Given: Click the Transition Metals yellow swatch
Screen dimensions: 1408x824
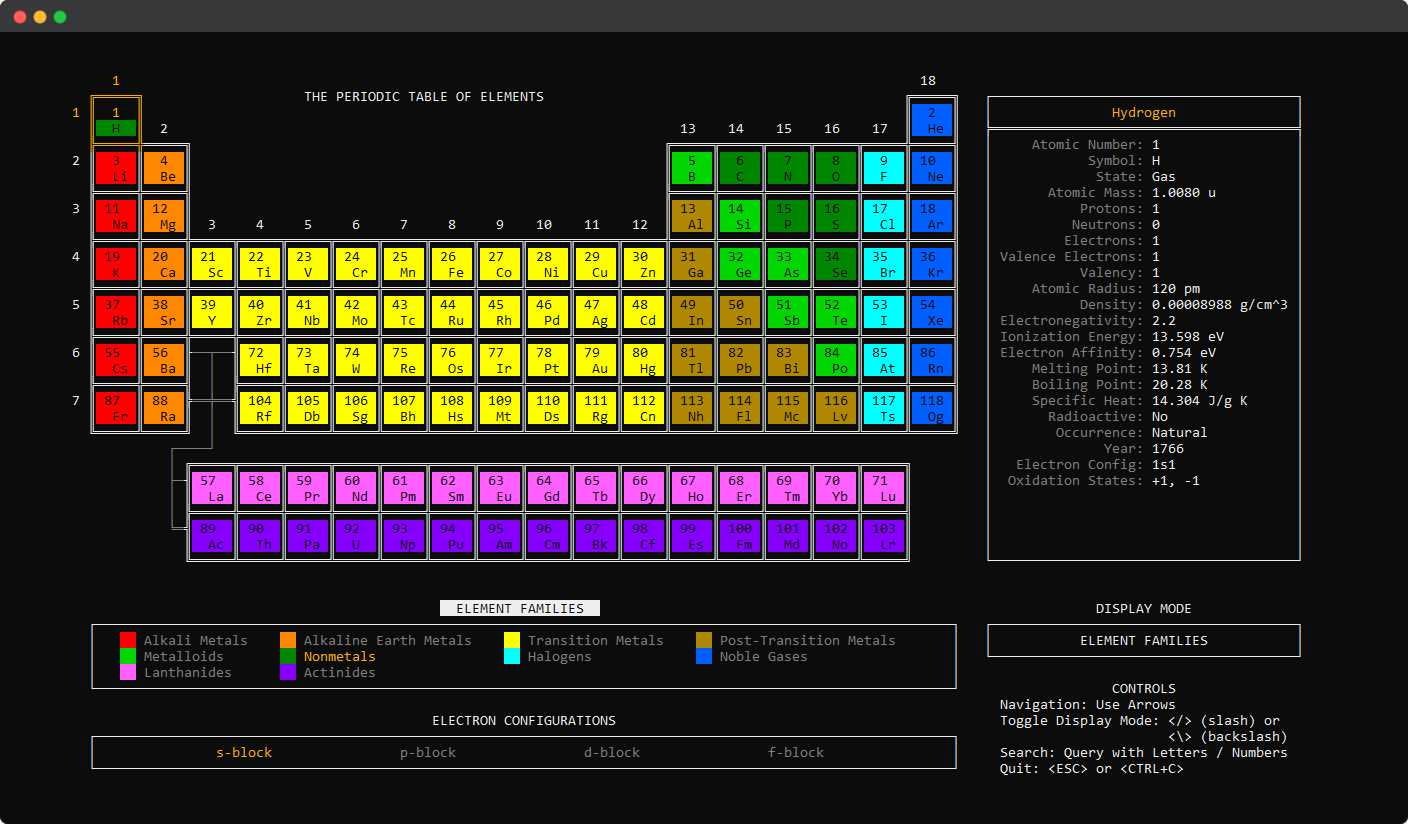Looking at the screenshot, I should [512, 640].
